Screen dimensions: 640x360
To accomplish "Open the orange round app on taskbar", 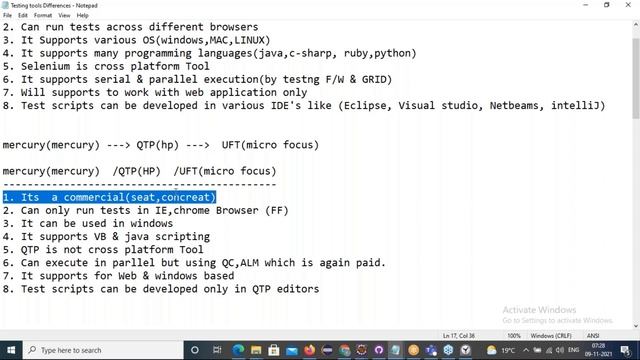I will click(x=413, y=350).
